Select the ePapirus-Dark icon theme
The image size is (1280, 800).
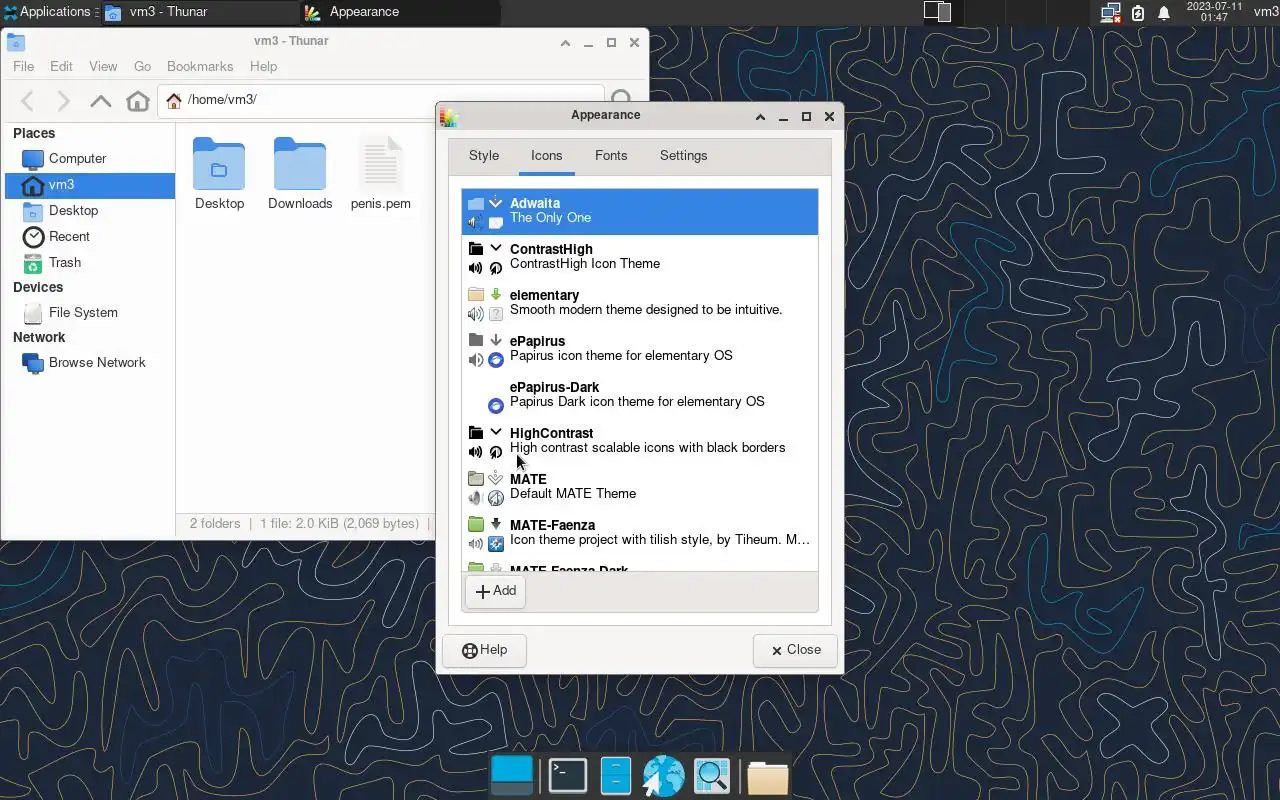click(640, 395)
